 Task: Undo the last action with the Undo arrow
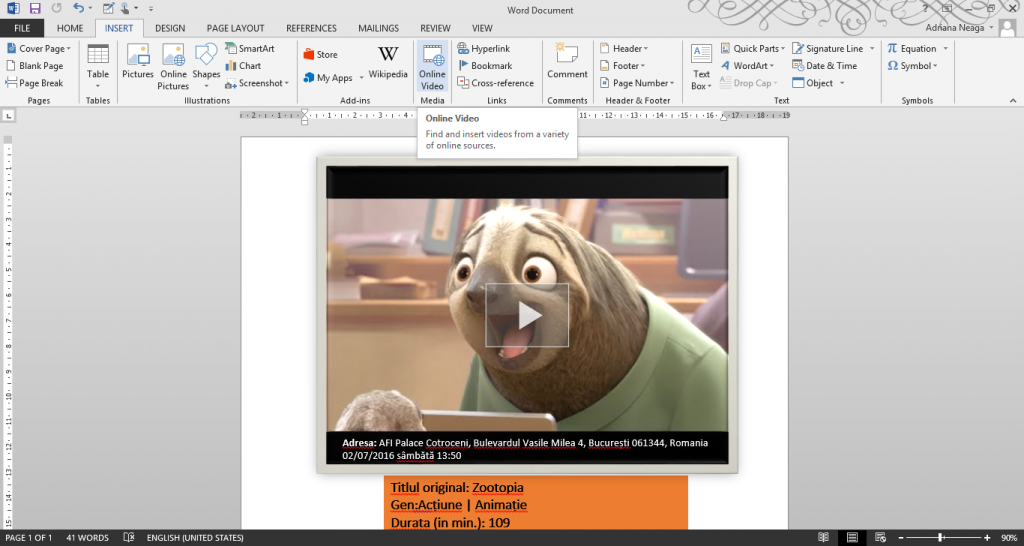point(78,8)
